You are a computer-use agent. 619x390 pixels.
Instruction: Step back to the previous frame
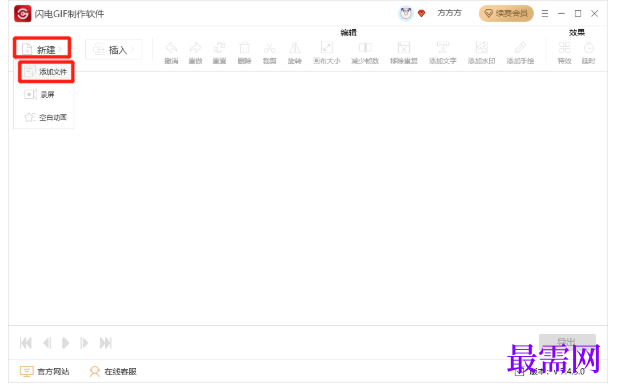coord(47,343)
